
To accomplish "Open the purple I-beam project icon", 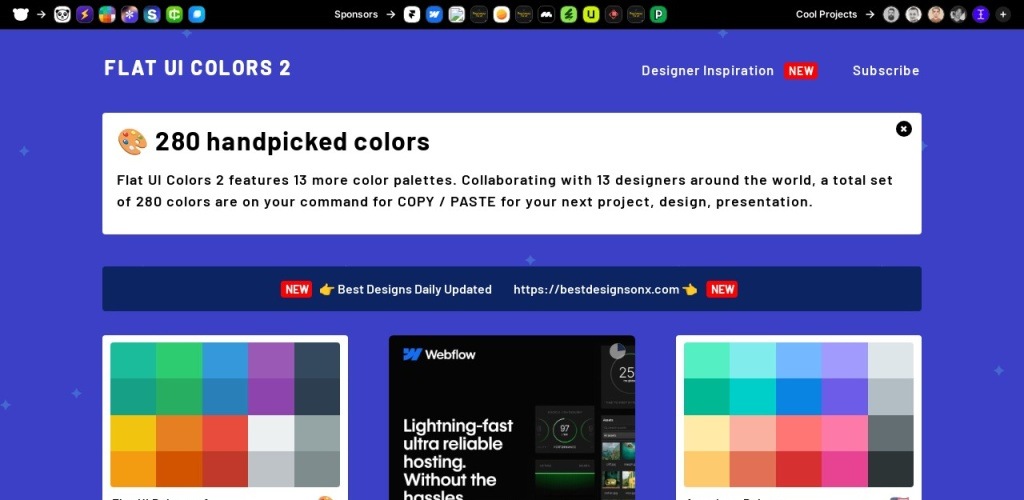I will click(x=980, y=14).
